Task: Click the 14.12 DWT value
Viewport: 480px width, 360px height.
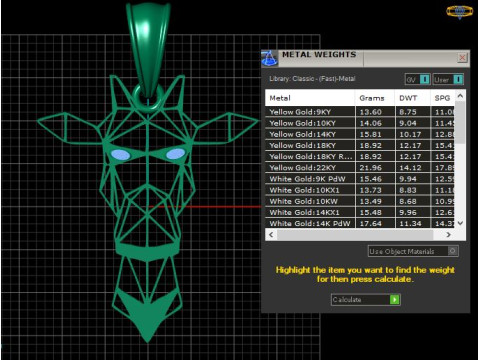Action: [x=410, y=168]
